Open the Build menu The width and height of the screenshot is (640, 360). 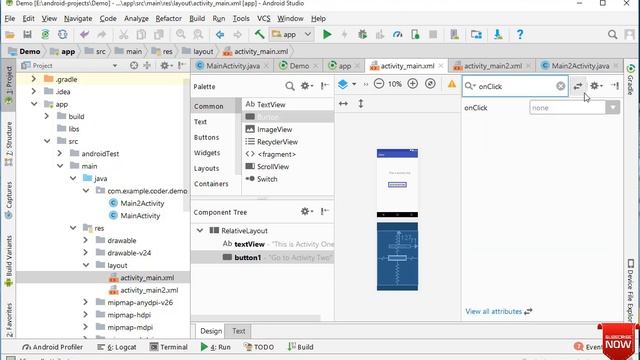coord(197,19)
